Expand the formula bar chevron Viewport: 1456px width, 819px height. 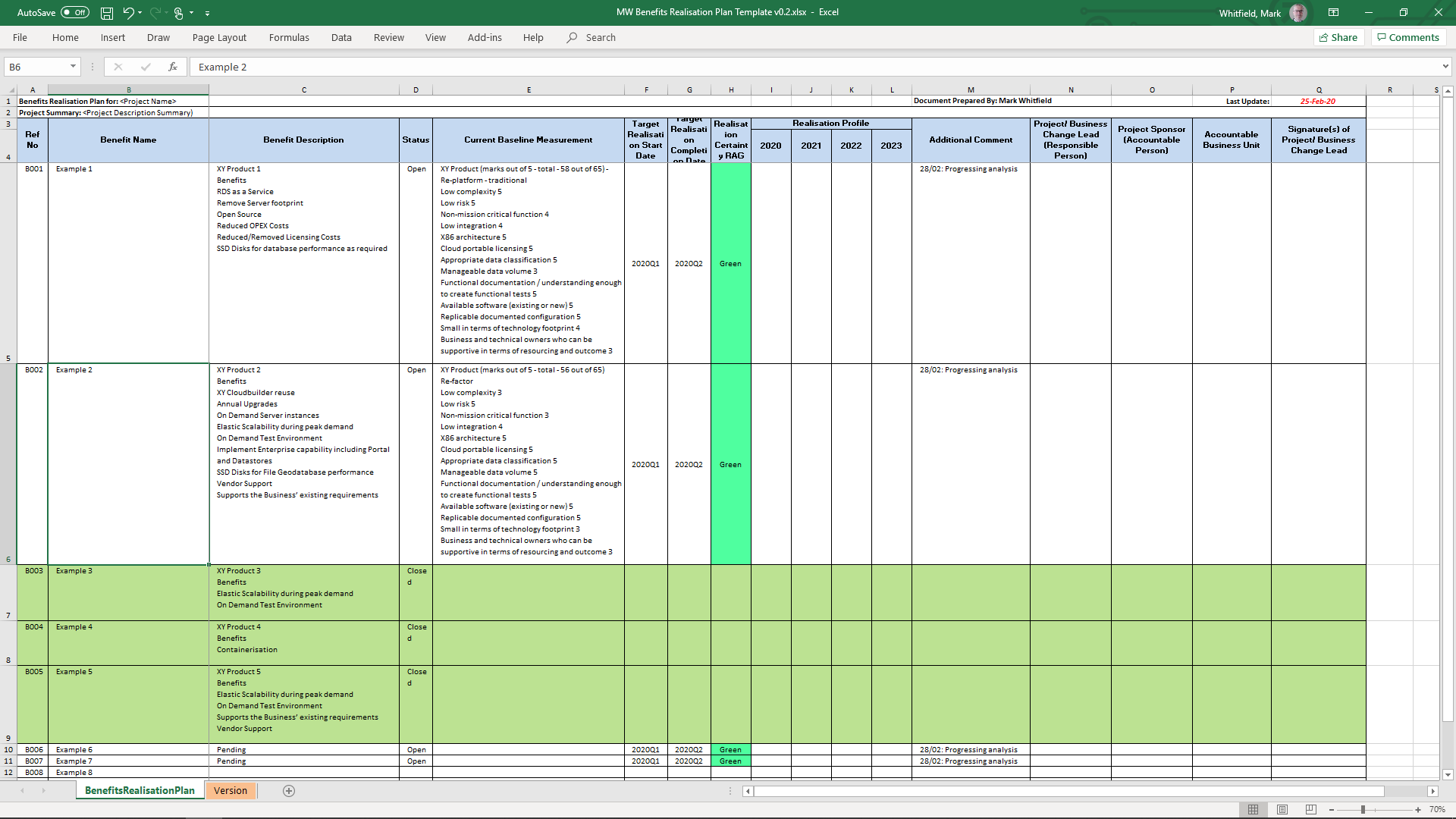[x=1445, y=67]
